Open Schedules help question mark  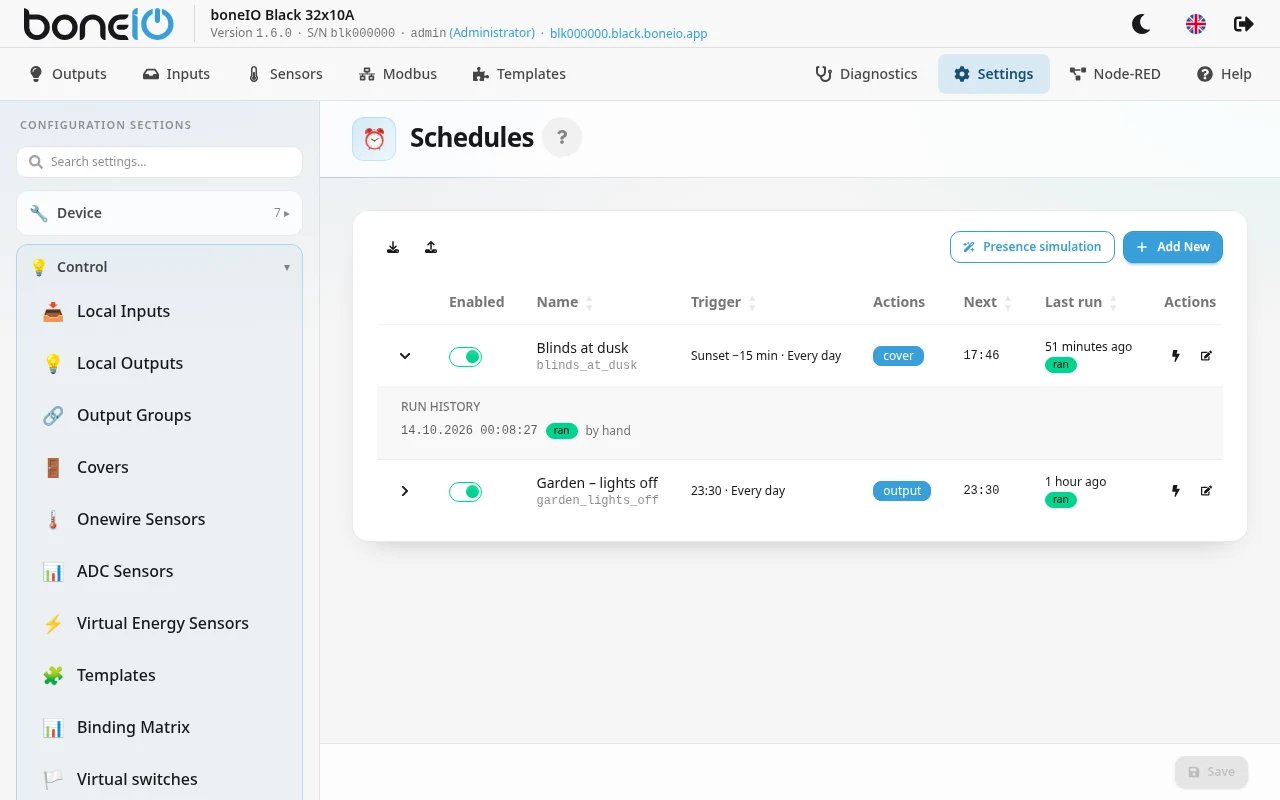[x=562, y=137]
